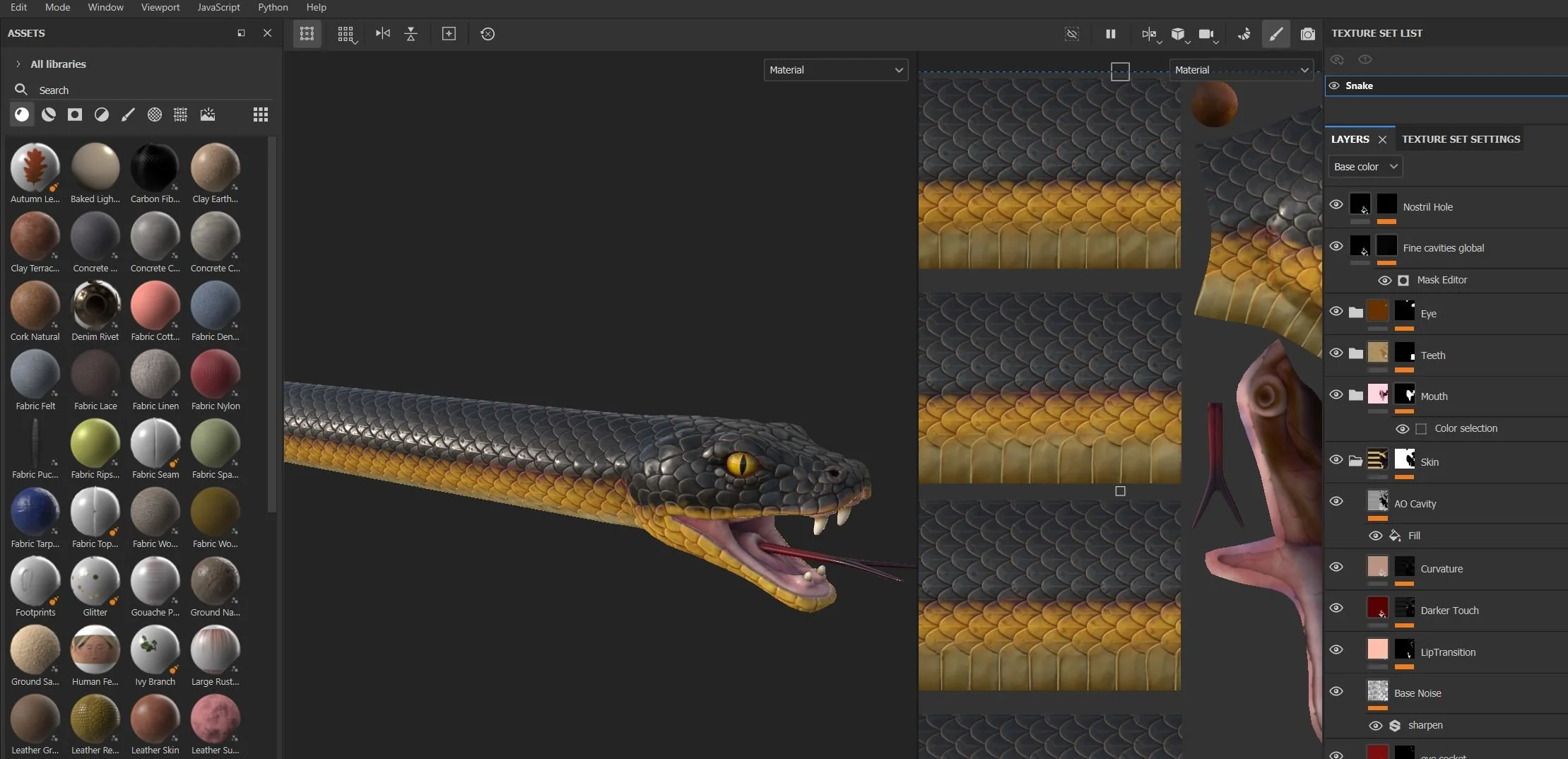Image resolution: width=1568 pixels, height=759 pixels.
Task: Toggle visibility of AO Cavity layer
Action: (1336, 502)
